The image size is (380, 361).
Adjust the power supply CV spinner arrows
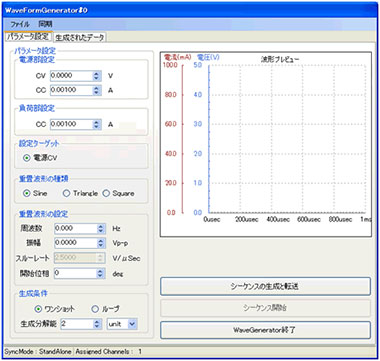[x=97, y=76]
